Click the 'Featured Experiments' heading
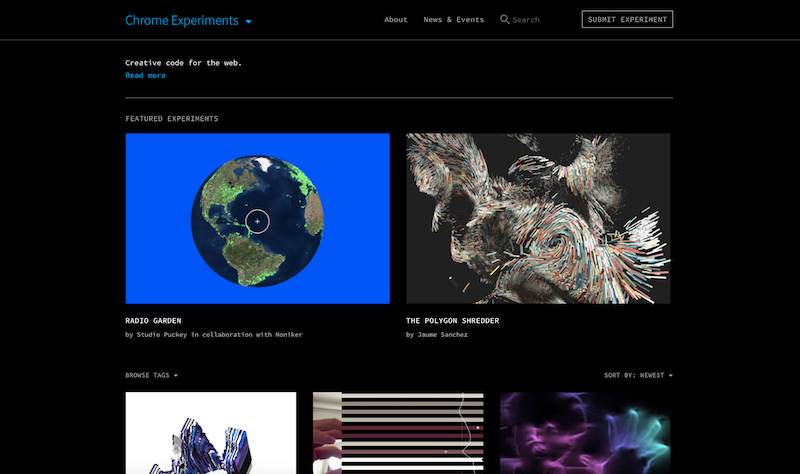Image resolution: width=800 pixels, height=474 pixels. (x=171, y=118)
